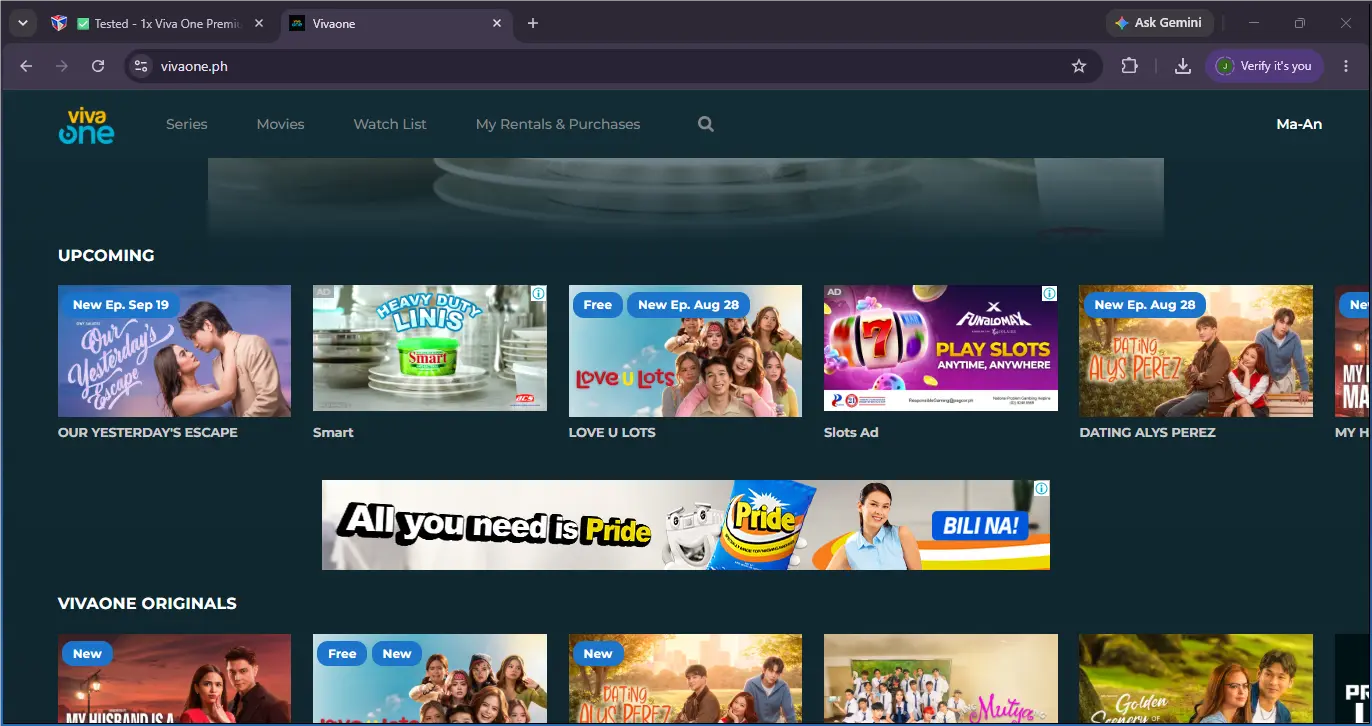Click New Ep. Aug 28 badge on Dating Alys Perez

1144,305
